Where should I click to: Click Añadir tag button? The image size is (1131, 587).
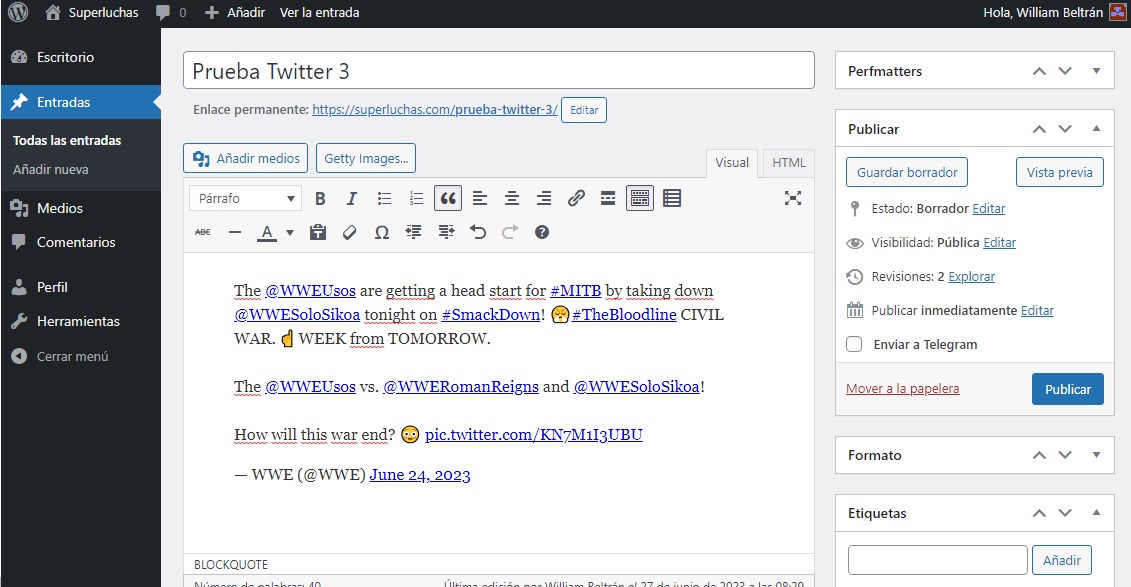tap(1062, 560)
